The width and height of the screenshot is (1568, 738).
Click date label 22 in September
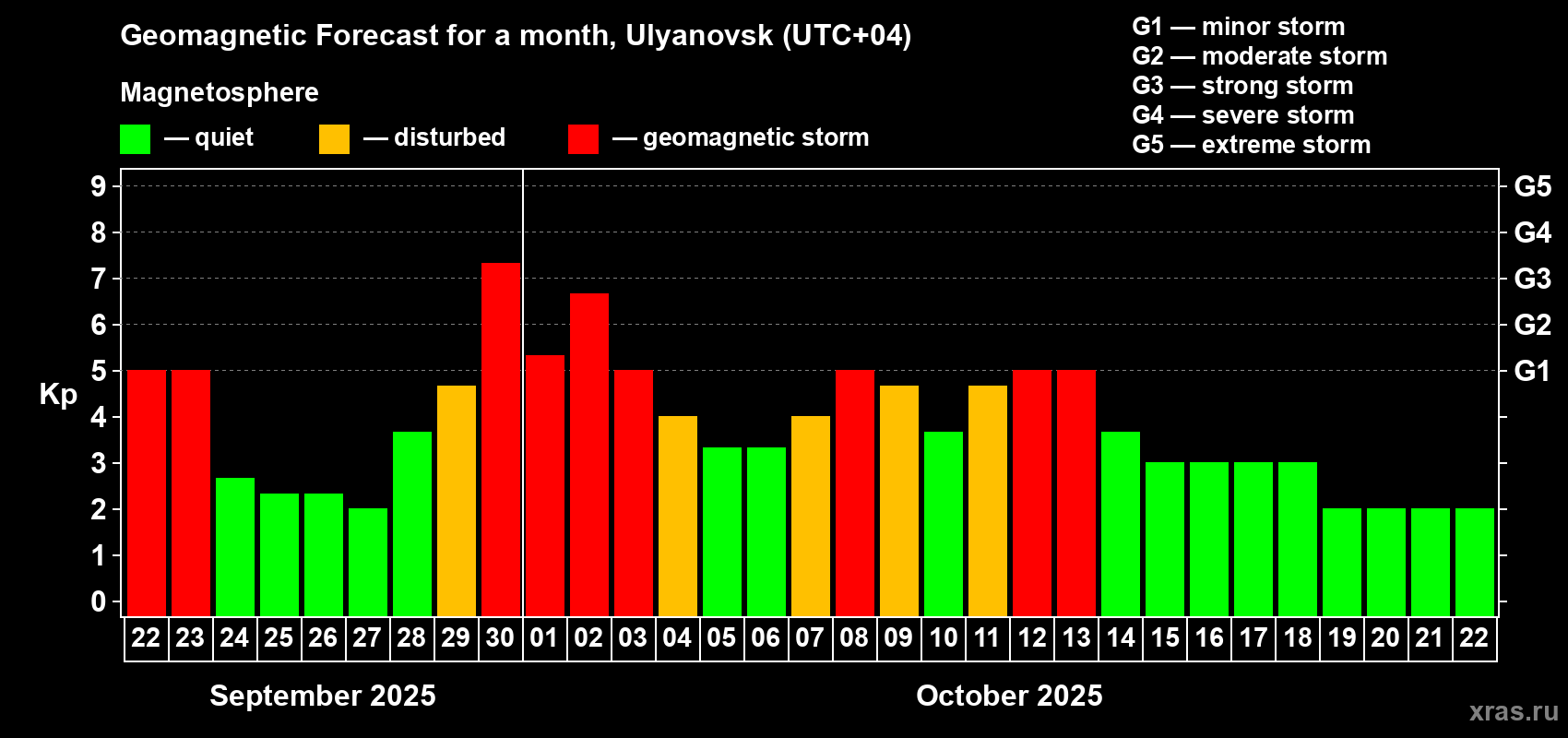[x=146, y=638]
